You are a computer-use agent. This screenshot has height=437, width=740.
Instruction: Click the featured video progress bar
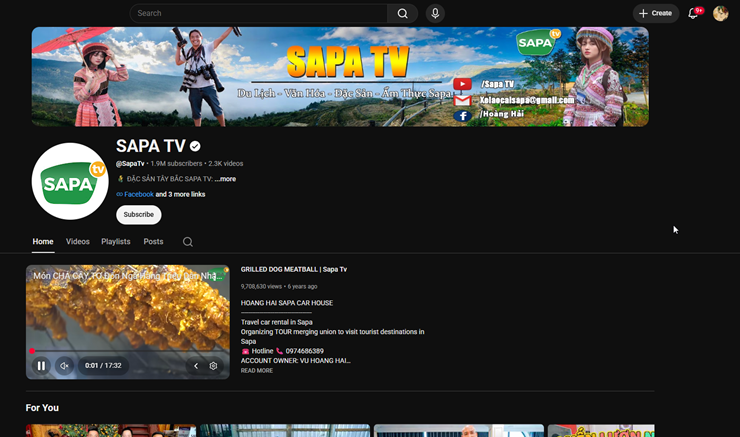click(x=127, y=351)
